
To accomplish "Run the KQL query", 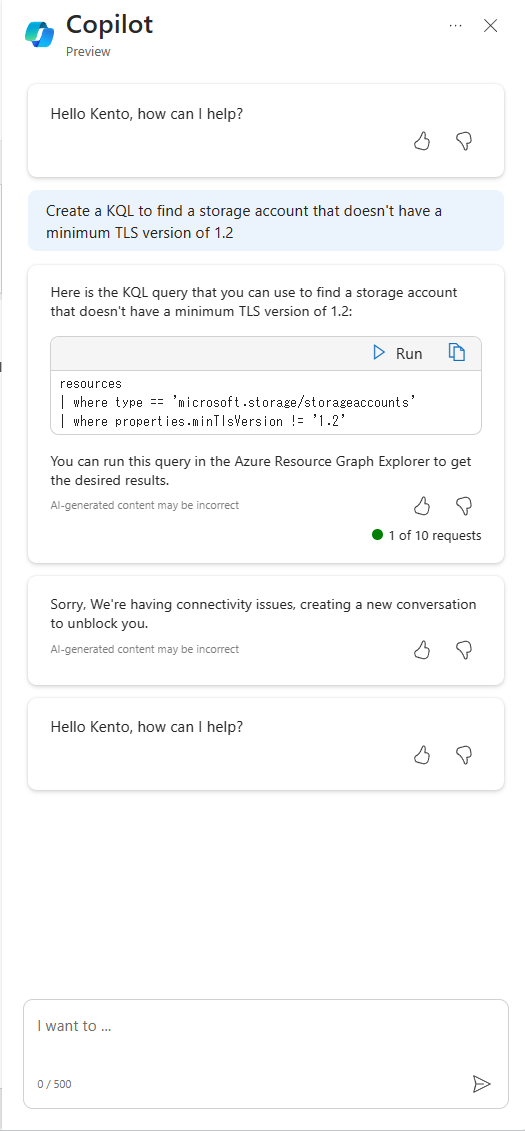I will [397, 353].
